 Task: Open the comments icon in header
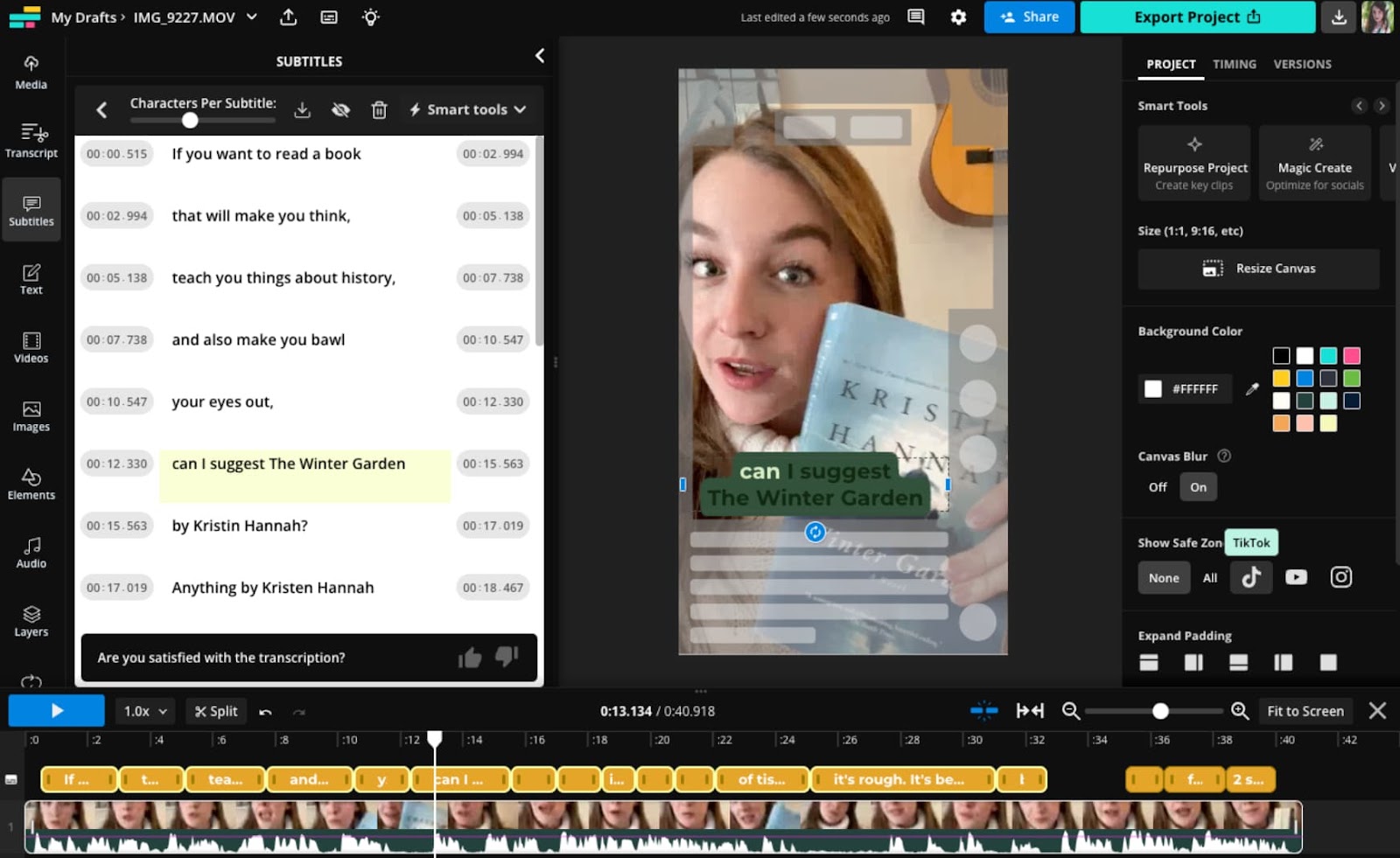(916, 17)
